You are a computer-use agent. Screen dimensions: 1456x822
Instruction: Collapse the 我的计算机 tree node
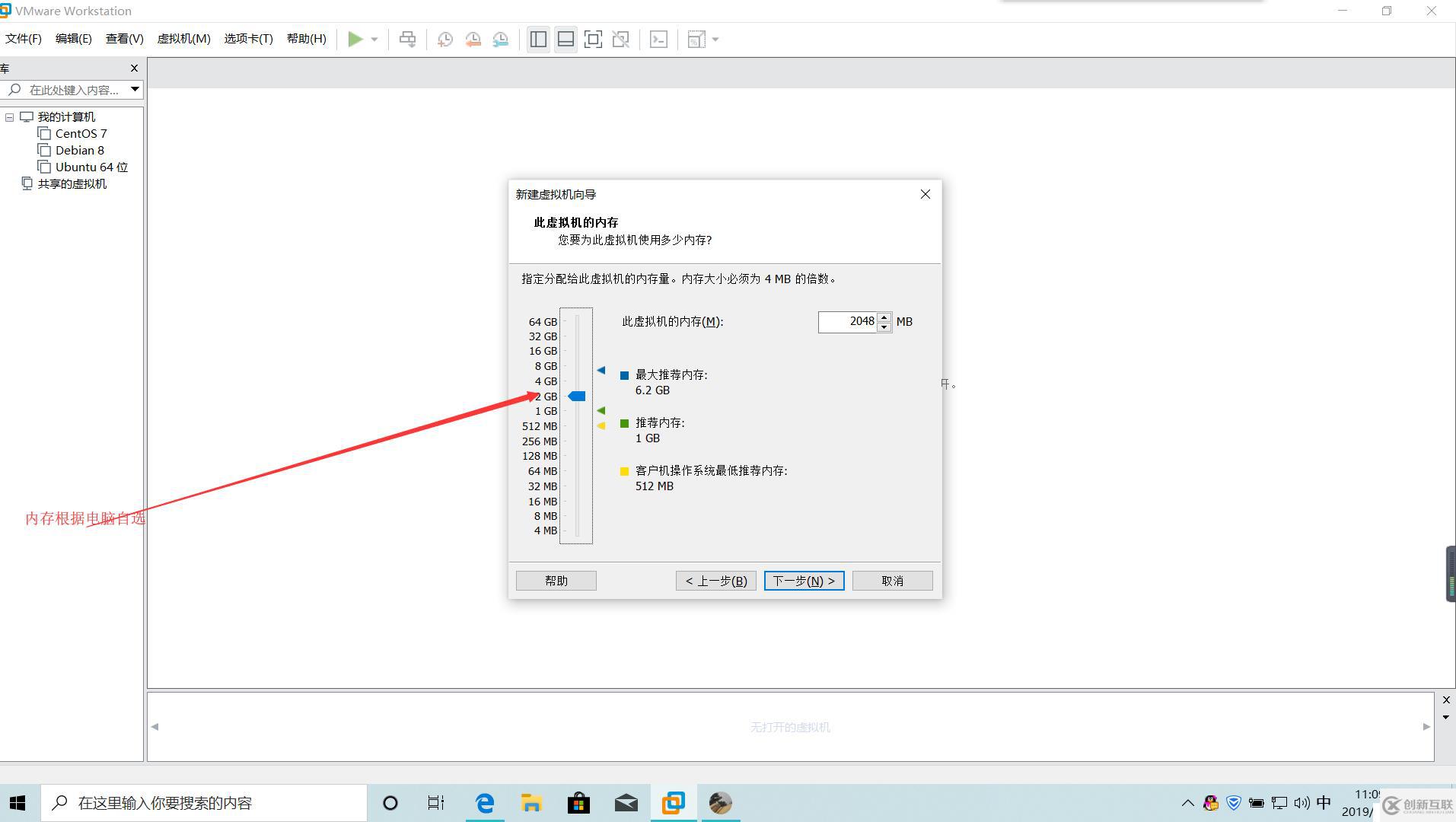pyautogui.click(x=9, y=117)
